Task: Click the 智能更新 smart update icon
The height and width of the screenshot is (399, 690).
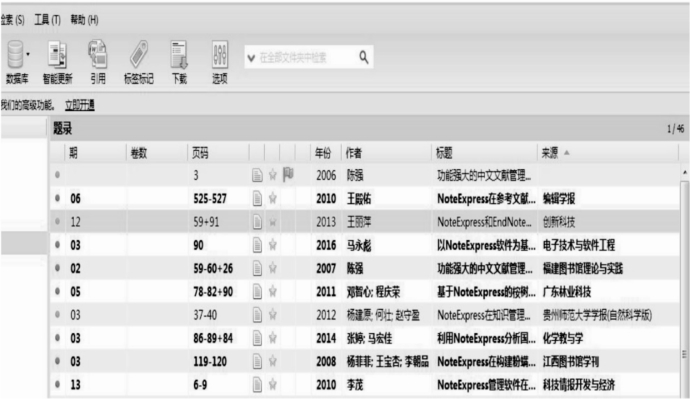Action: click(x=57, y=54)
